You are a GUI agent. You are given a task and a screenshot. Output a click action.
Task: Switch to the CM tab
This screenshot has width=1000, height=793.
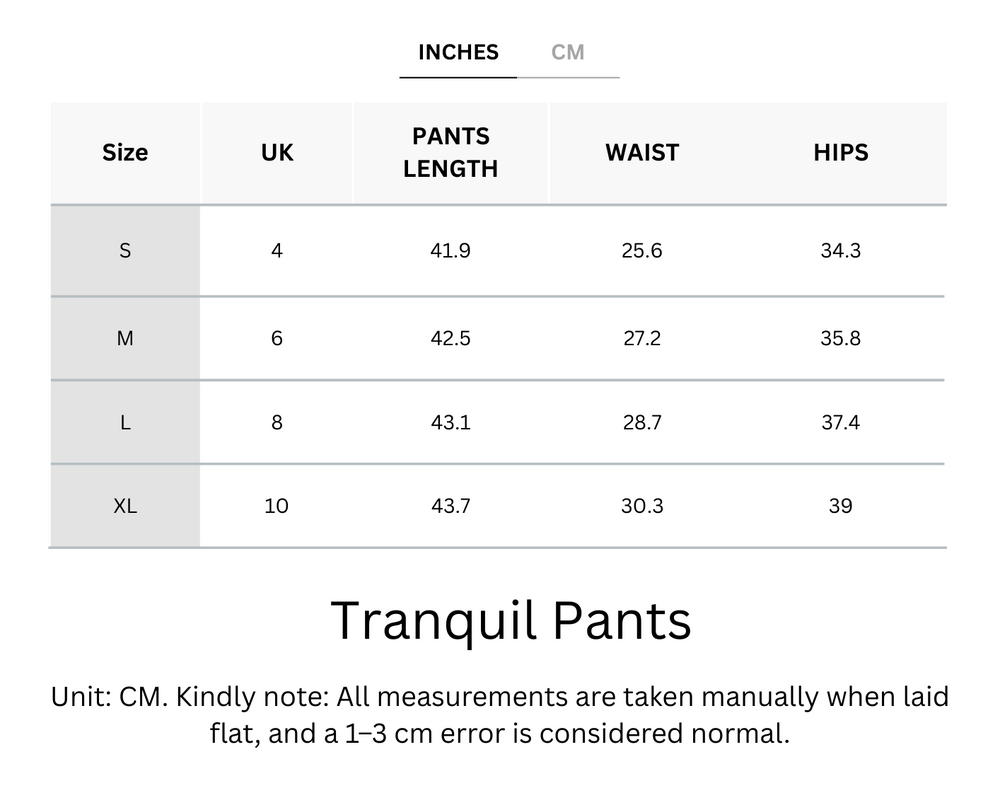[x=569, y=52]
